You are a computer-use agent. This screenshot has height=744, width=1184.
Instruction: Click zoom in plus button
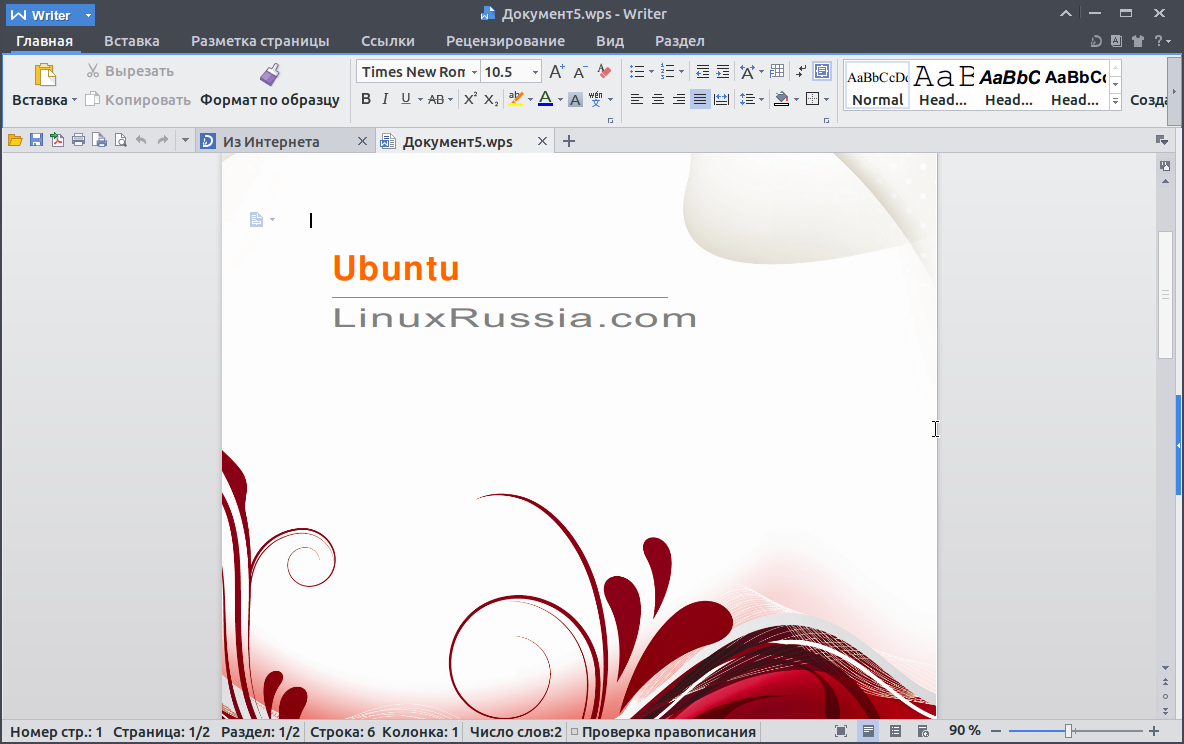click(1154, 730)
